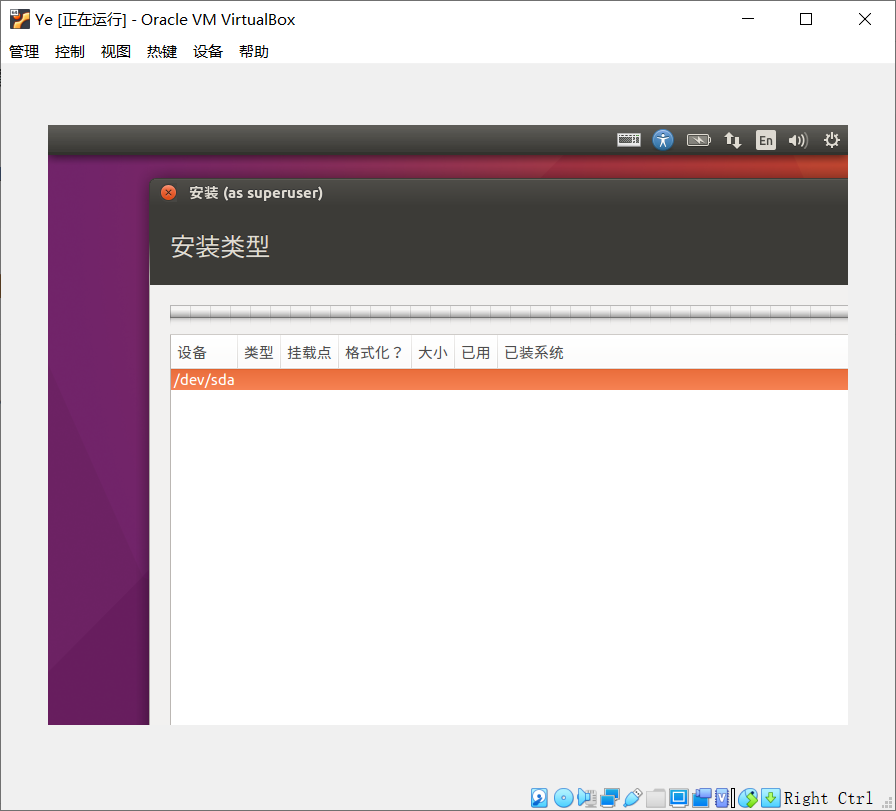The width and height of the screenshot is (896, 811).
Task: Open the 帮助 menu
Action: pyautogui.click(x=254, y=51)
